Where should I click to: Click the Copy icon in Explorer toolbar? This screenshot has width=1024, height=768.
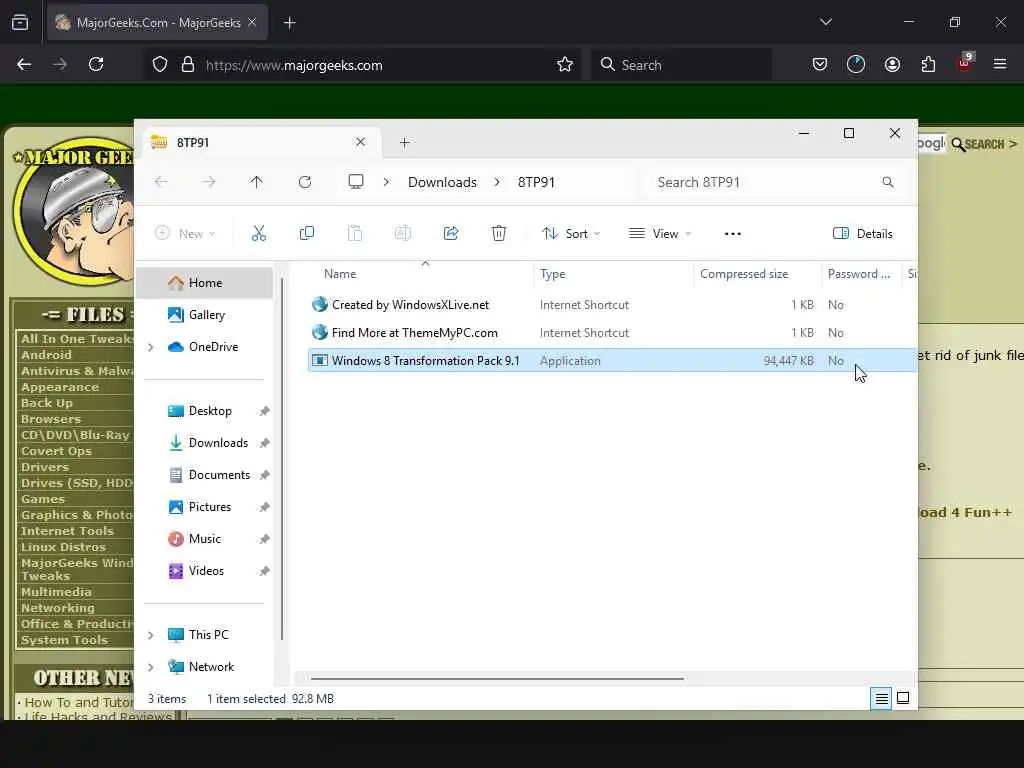(306, 233)
